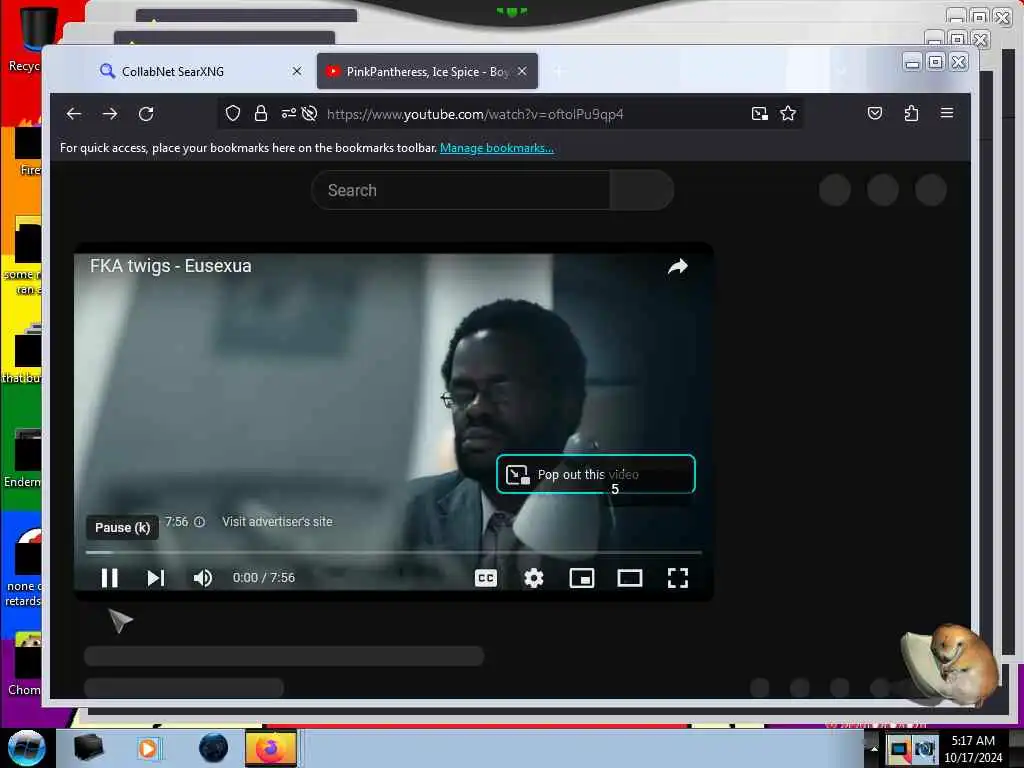Switch to theater mode
The height and width of the screenshot is (768, 1024).
pos(630,577)
